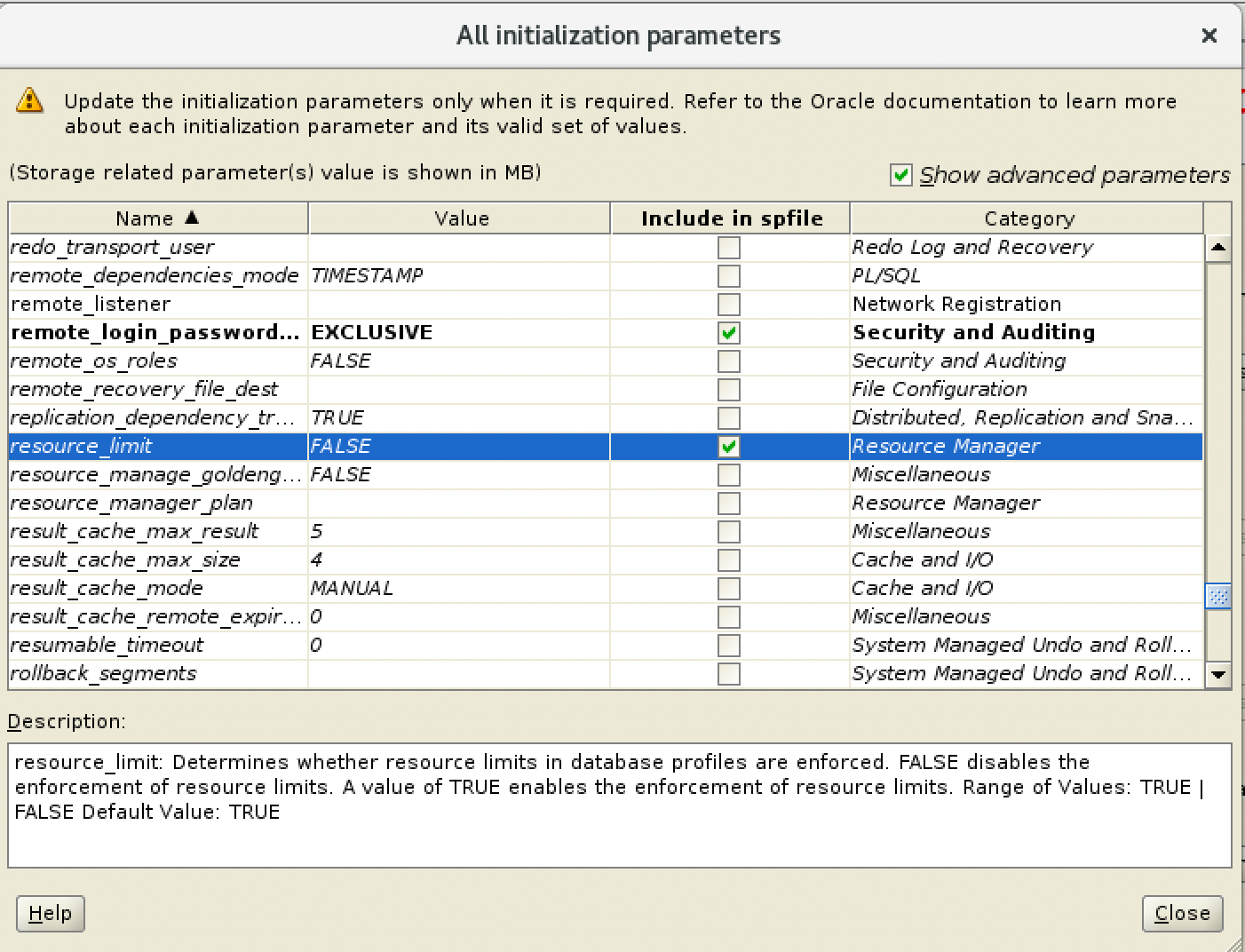Check spfile box for rollback_segments
This screenshot has height=952, width=1245.
point(729,674)
